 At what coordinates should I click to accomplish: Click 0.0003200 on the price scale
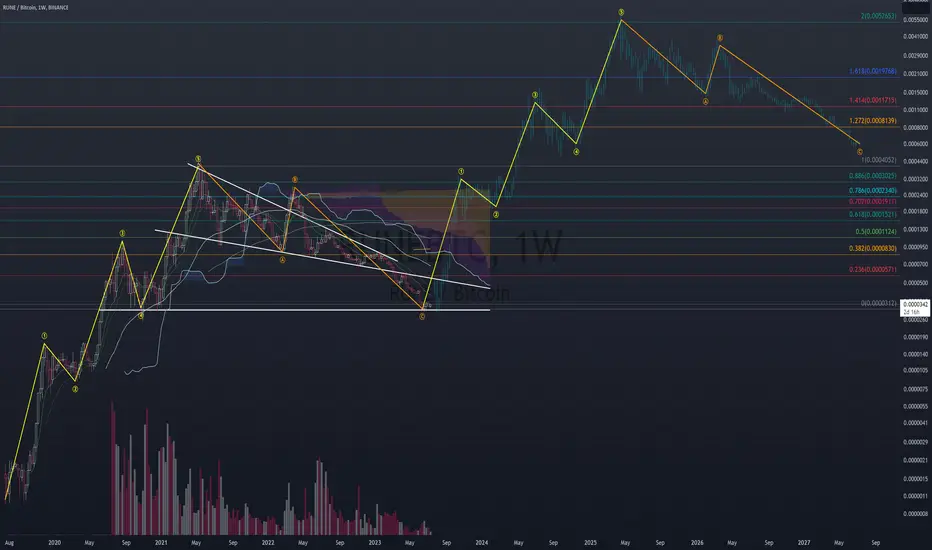pyautogui.click(x=915, y=179)
